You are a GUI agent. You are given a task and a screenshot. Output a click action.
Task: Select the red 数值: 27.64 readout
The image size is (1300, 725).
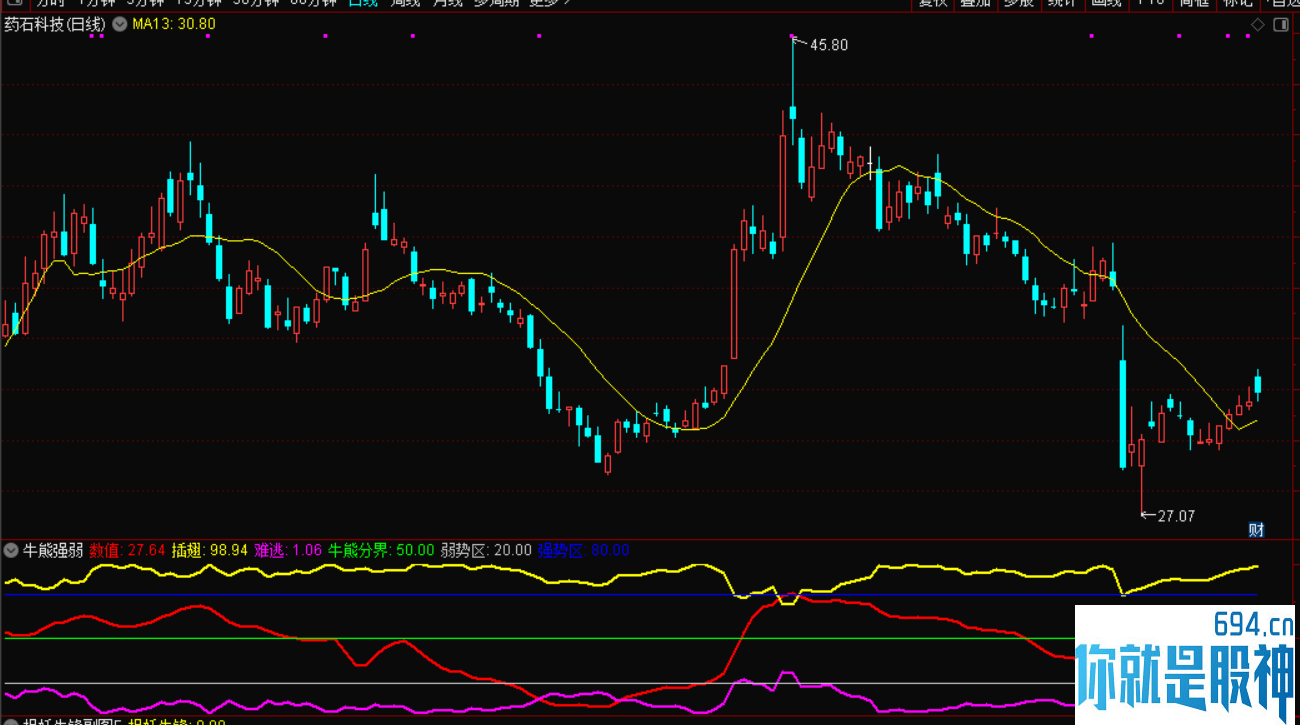(127, 550)
